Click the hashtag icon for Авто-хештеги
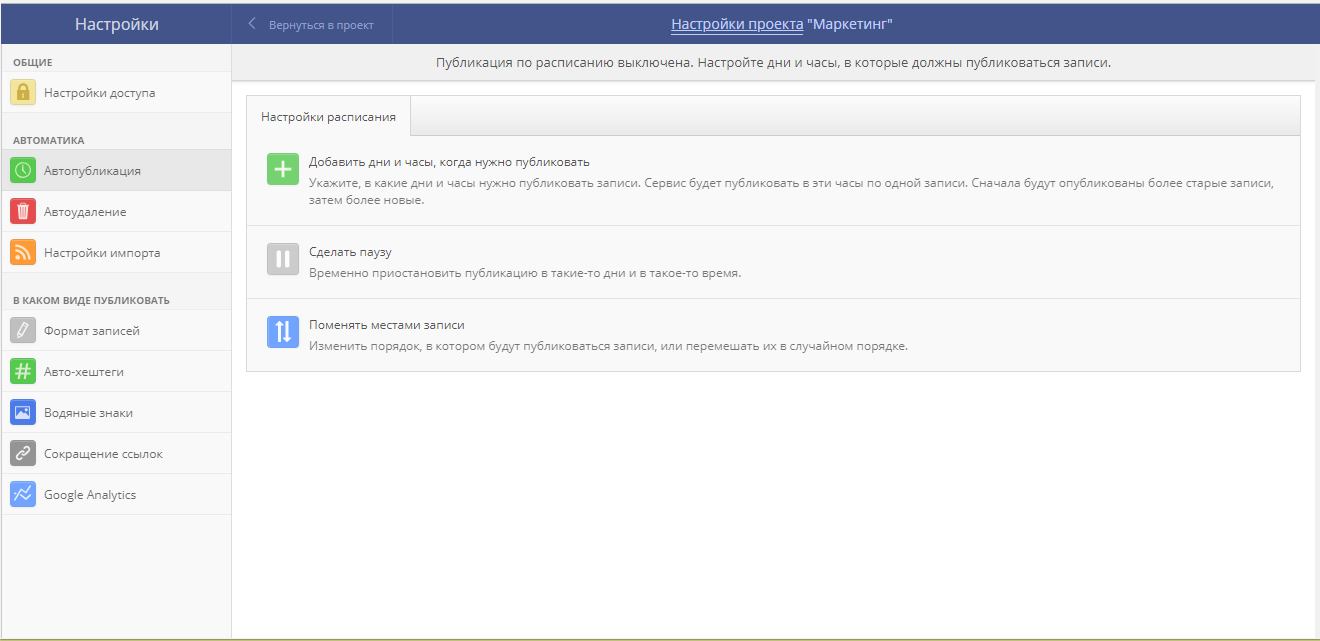 point(20,372)
